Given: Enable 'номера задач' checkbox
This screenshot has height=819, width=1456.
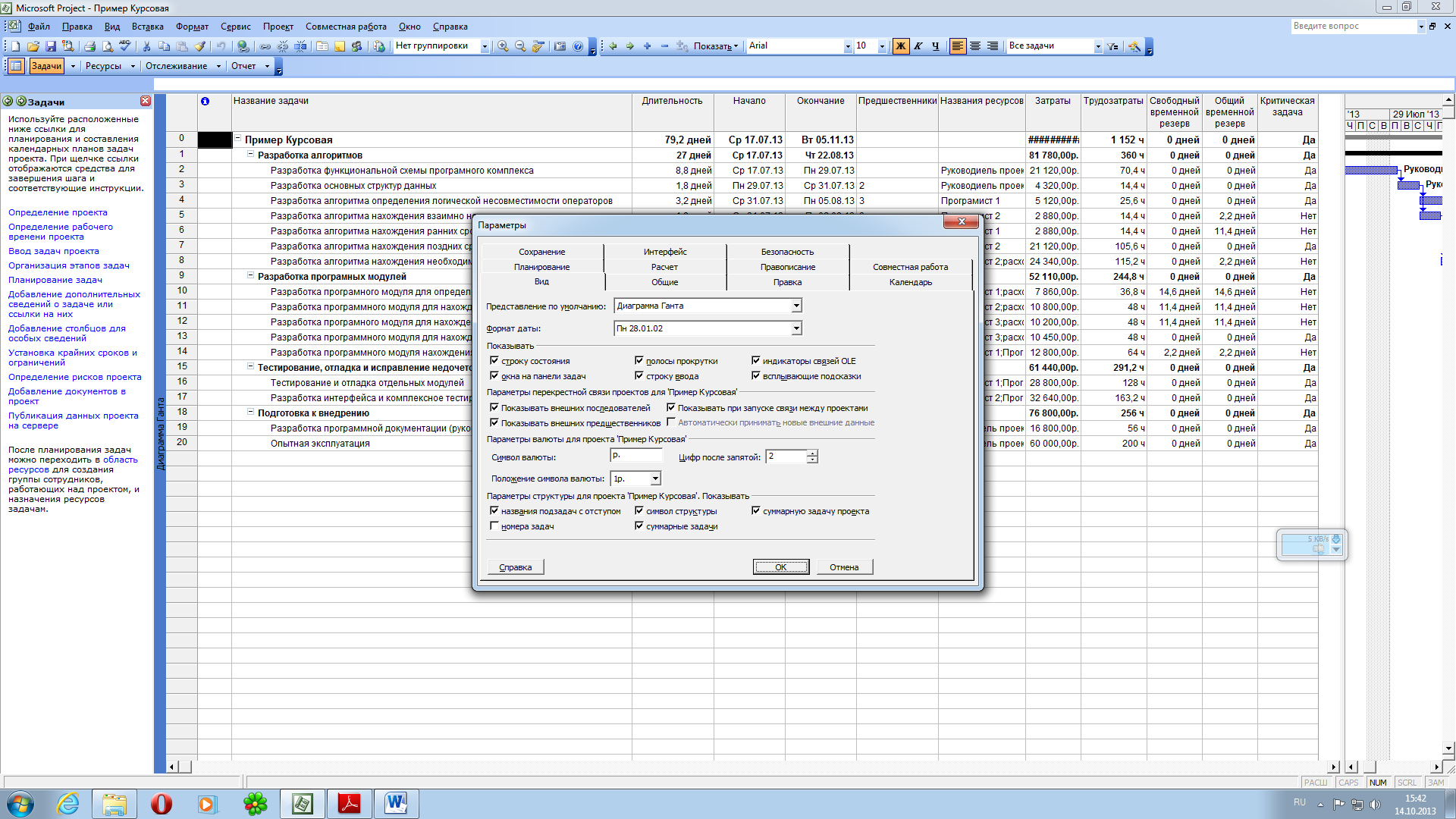Looking at the screenshot, I should [x=494, y=526].
